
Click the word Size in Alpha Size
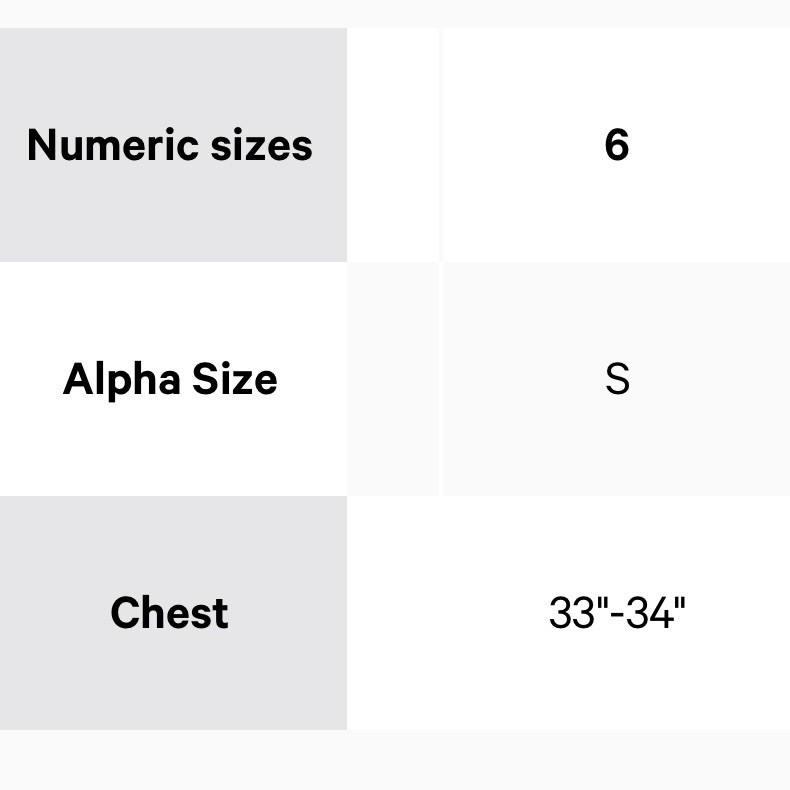coord(235,380)
